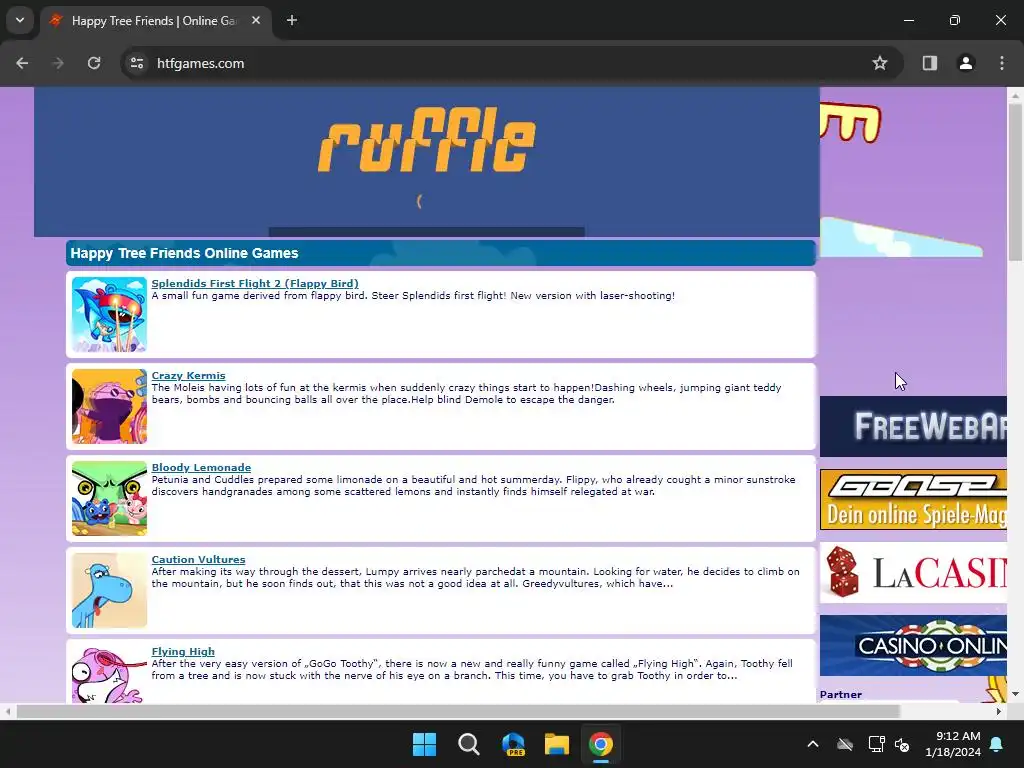The width and height of the screenshot is (1024, 768).
Task: Open the browser side panel
Action: 929,63
